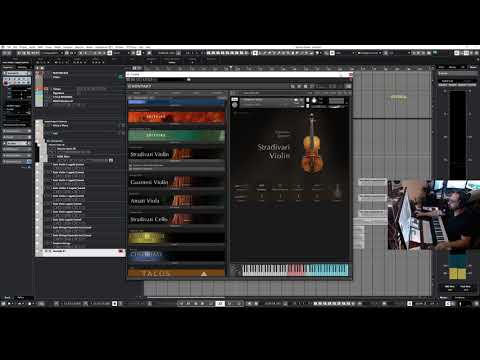This screenshot has height=360, width=480.
Task: Open the Guarneri Violin library tile
Action: [x=176, y=182]
